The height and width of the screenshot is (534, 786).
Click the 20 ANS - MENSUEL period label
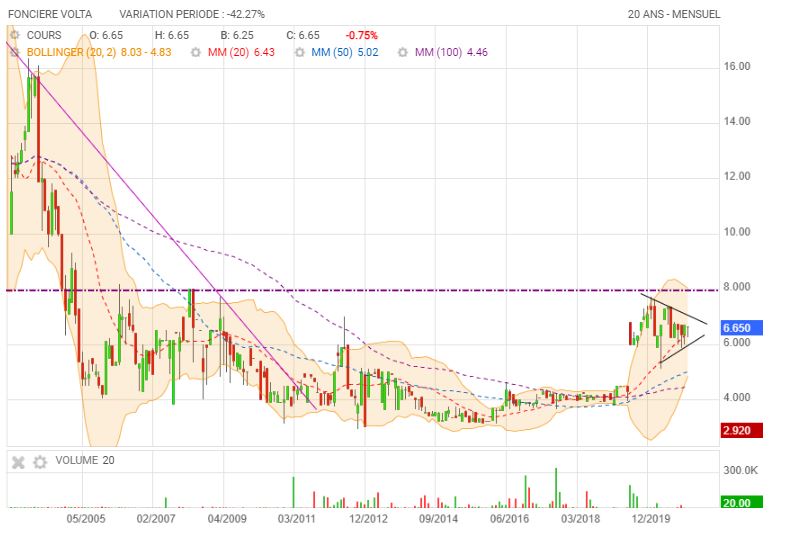pyautogui.click(x=674, y=14)
